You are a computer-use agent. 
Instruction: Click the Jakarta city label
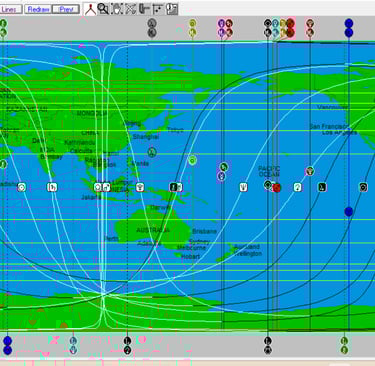91,197
